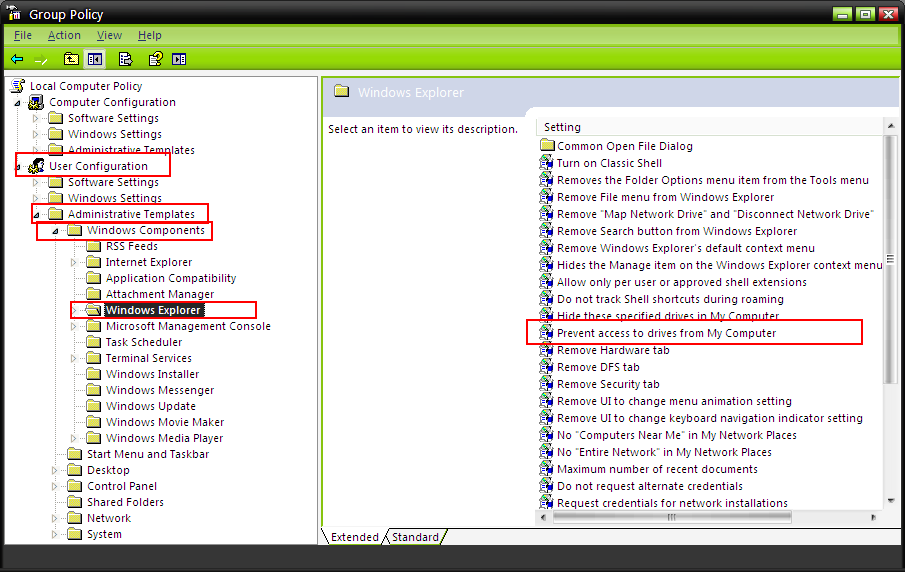Click the Remove DFS tab policy icon

point(546,367)
